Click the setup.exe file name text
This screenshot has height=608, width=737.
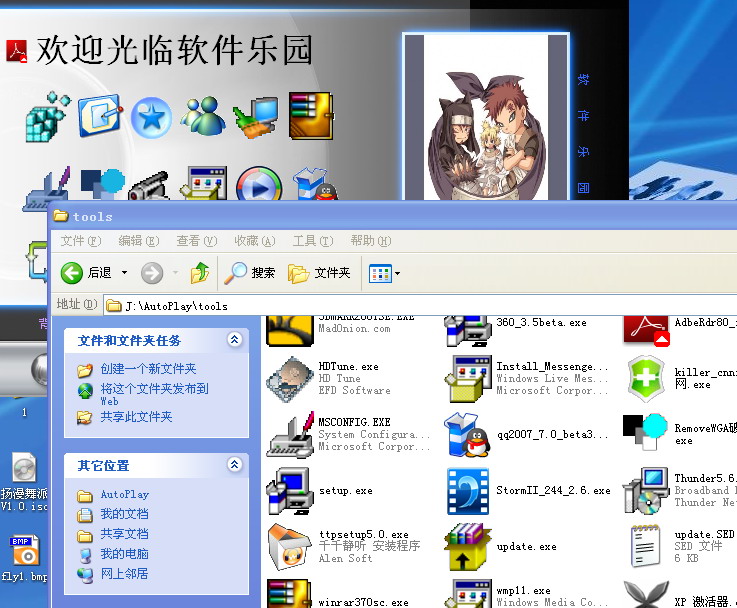click(345, 491)
